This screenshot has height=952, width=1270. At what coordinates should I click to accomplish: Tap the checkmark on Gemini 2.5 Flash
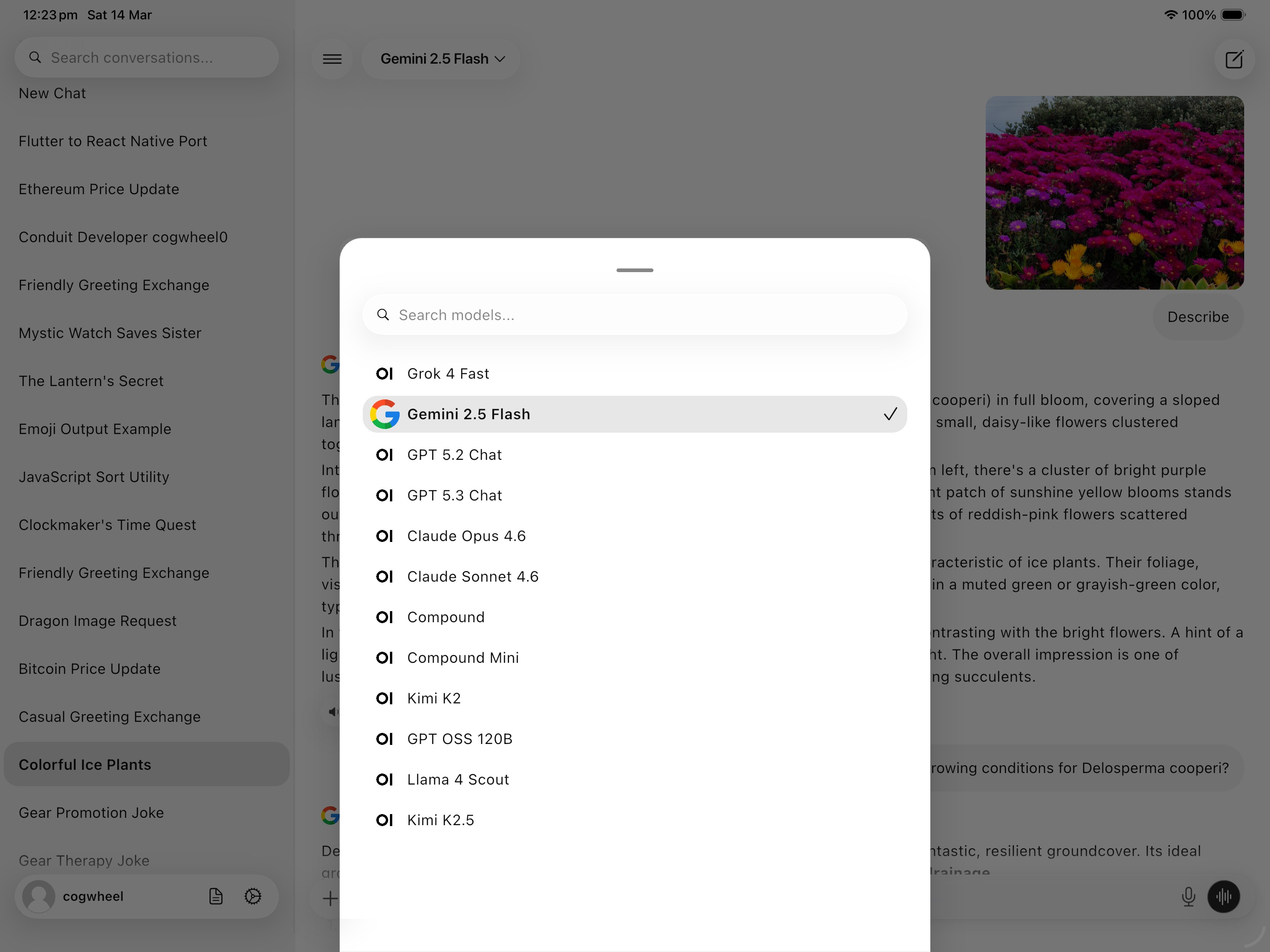pyautogui.click(x=890, y=414)
